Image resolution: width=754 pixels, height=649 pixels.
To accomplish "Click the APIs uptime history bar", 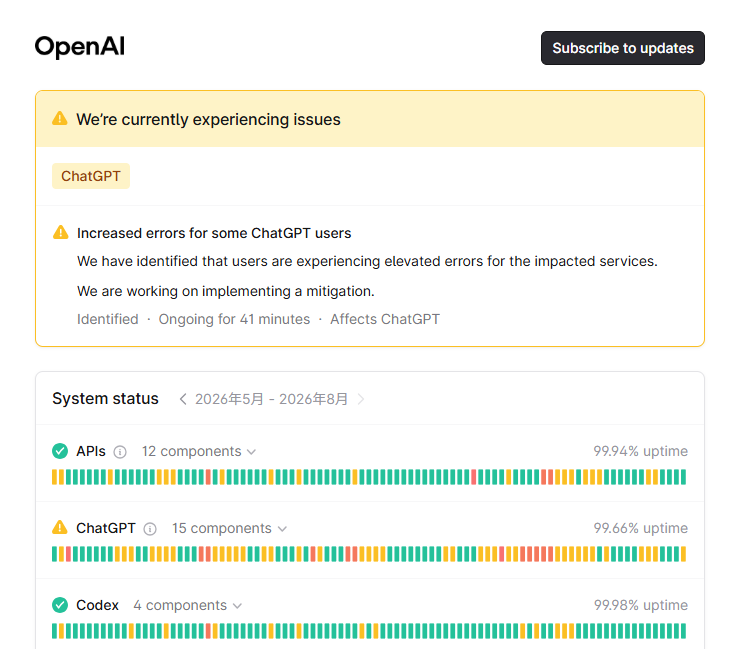I will [369, 477].
